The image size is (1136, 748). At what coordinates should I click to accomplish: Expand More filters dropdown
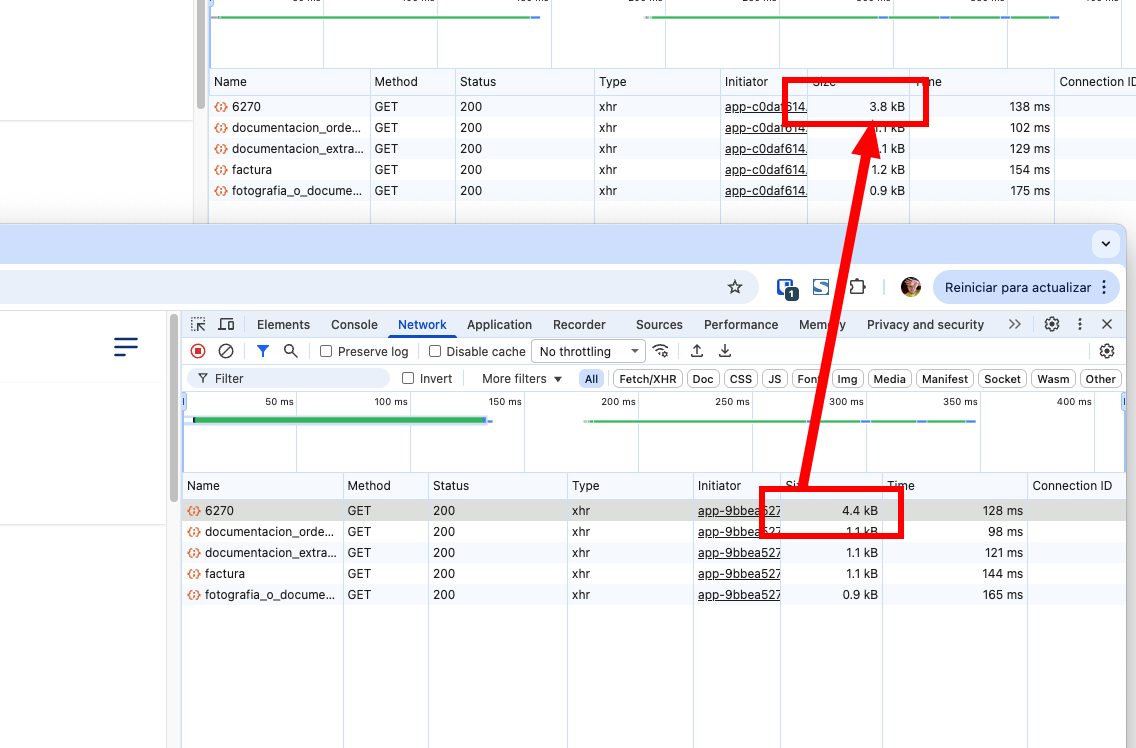[x=522, y=379]
